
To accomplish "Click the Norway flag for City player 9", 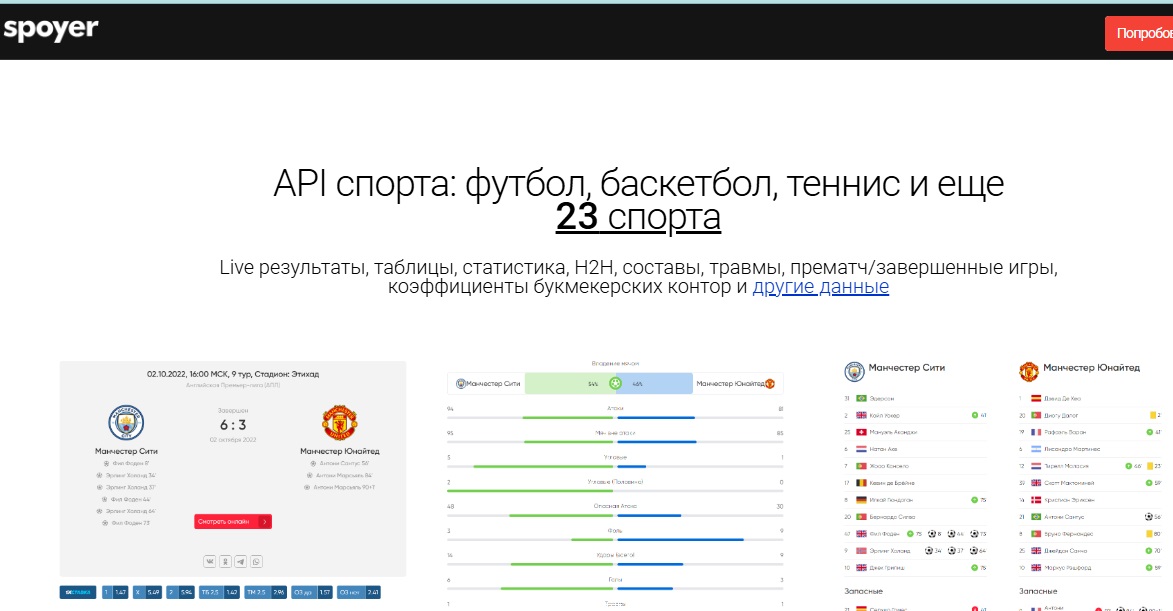I will [861, 550].
